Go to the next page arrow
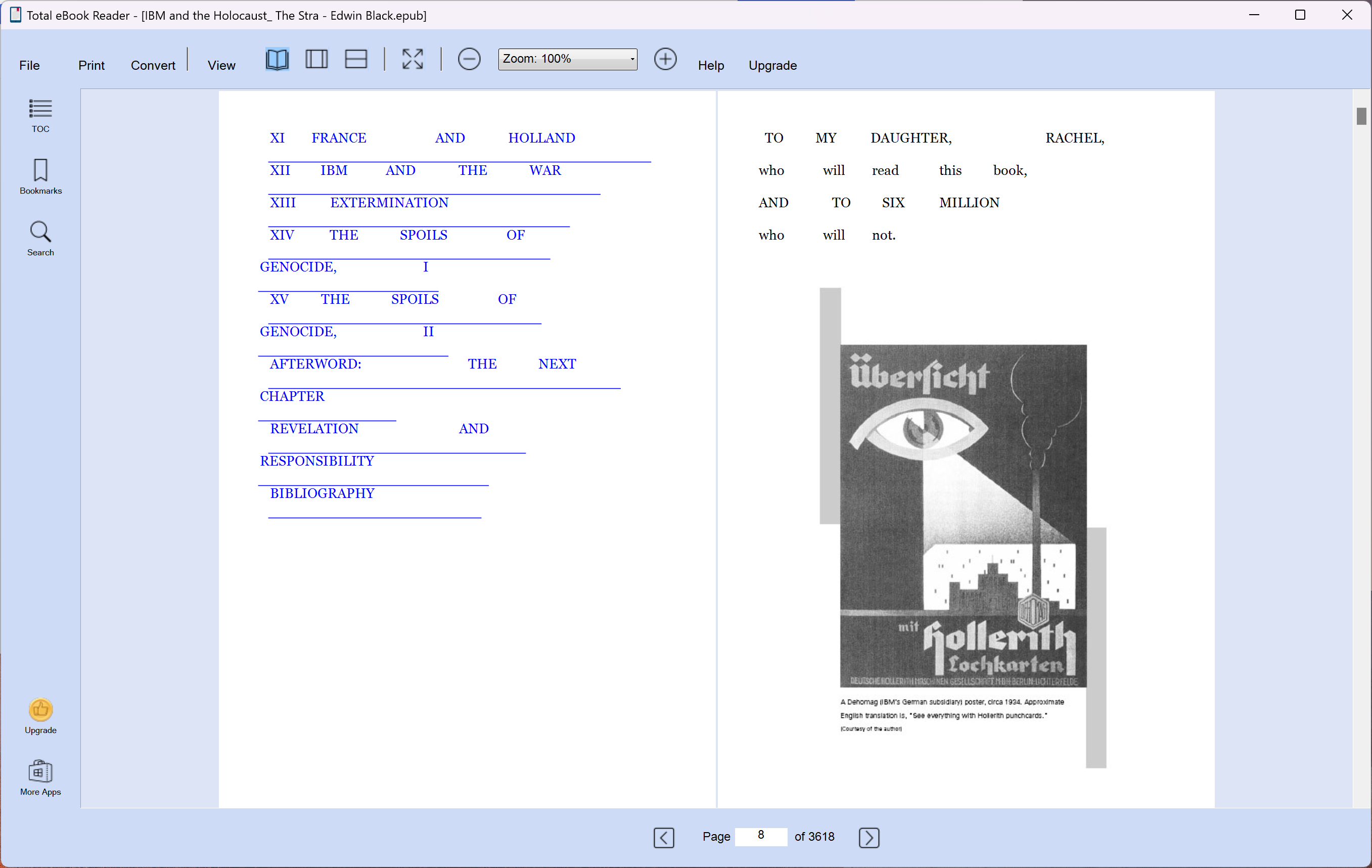 pos(868,837)
